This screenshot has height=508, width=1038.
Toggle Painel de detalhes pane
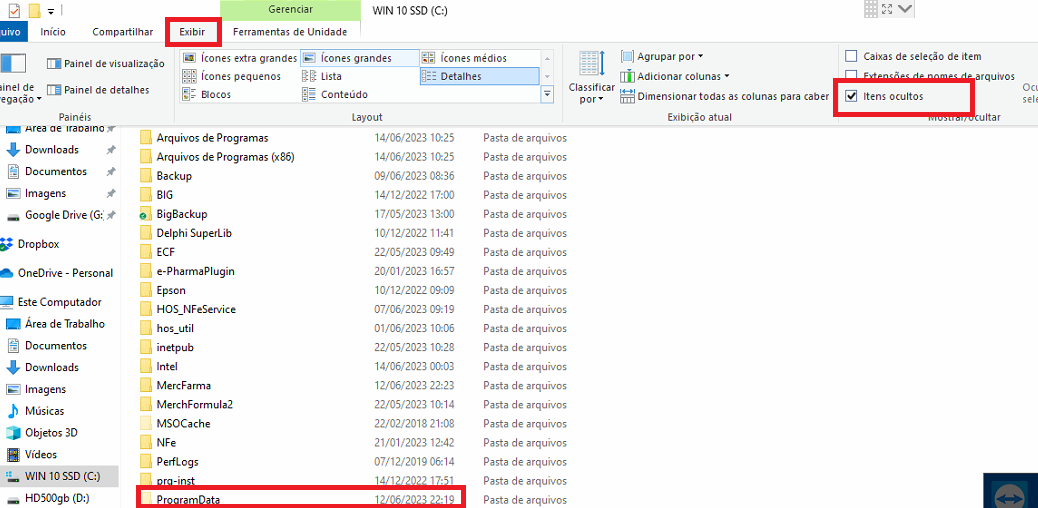click(x=54, y=90)
